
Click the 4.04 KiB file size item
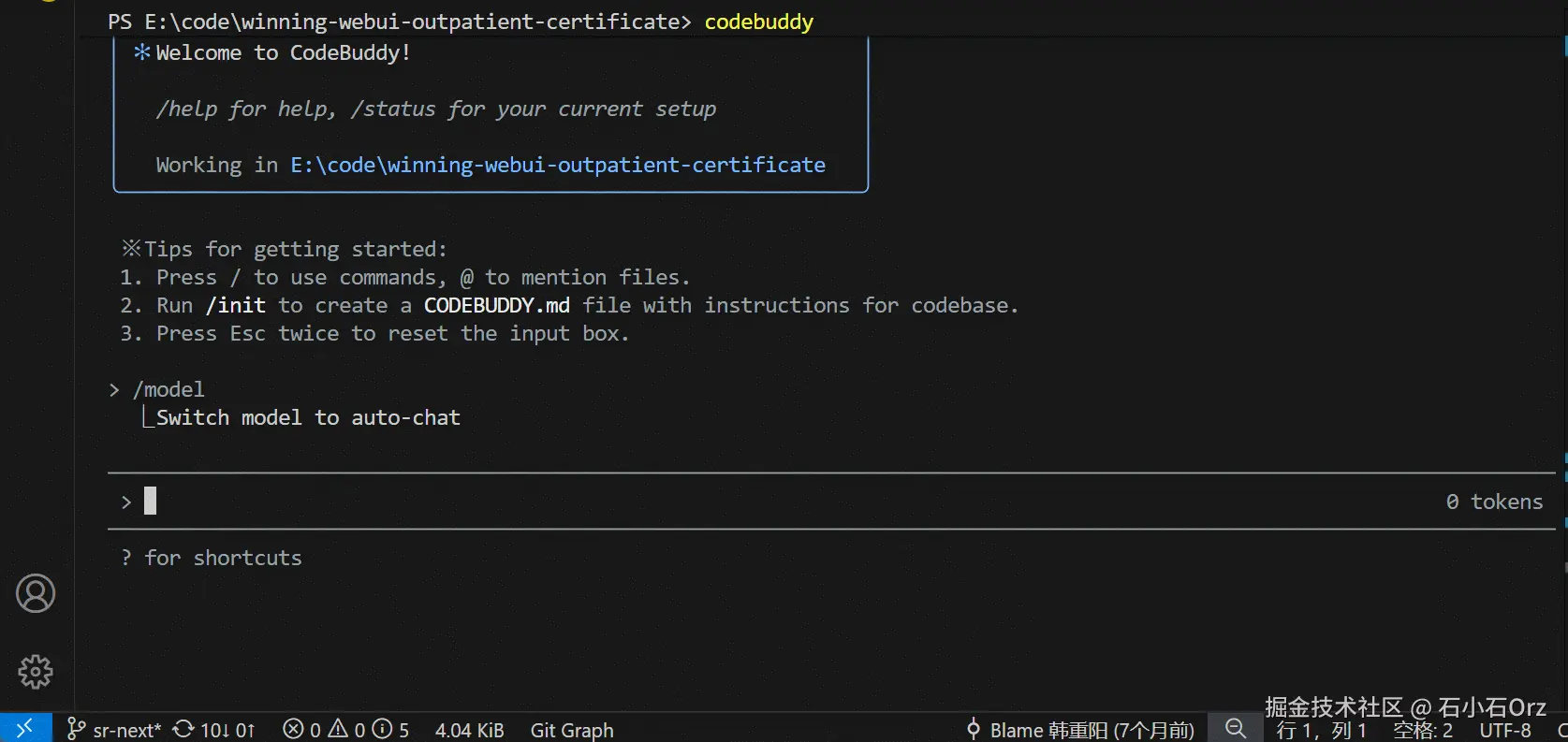click(x=469, y=730)
